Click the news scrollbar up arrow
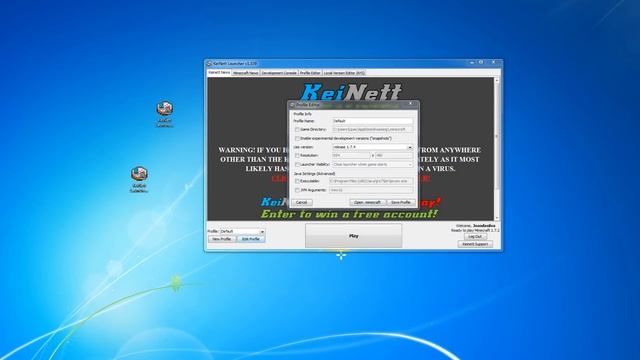The image size is (640, 360). [x=497, y=80]
